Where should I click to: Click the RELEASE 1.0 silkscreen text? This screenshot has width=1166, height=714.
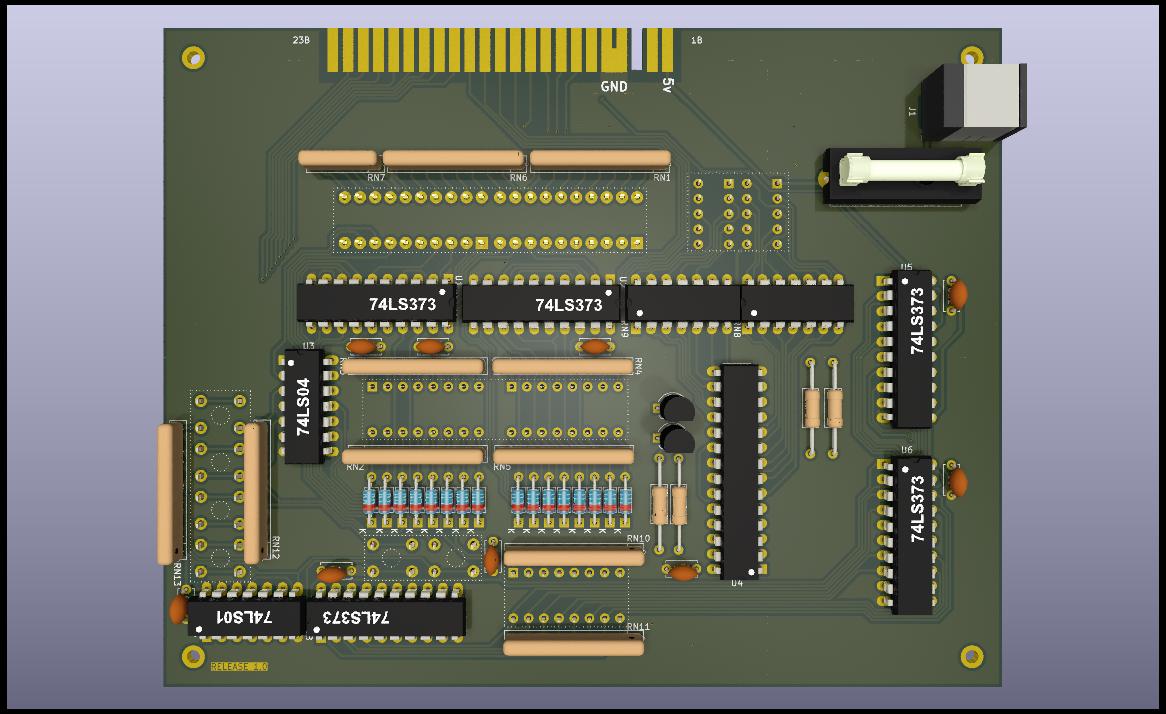coord(239,666)
